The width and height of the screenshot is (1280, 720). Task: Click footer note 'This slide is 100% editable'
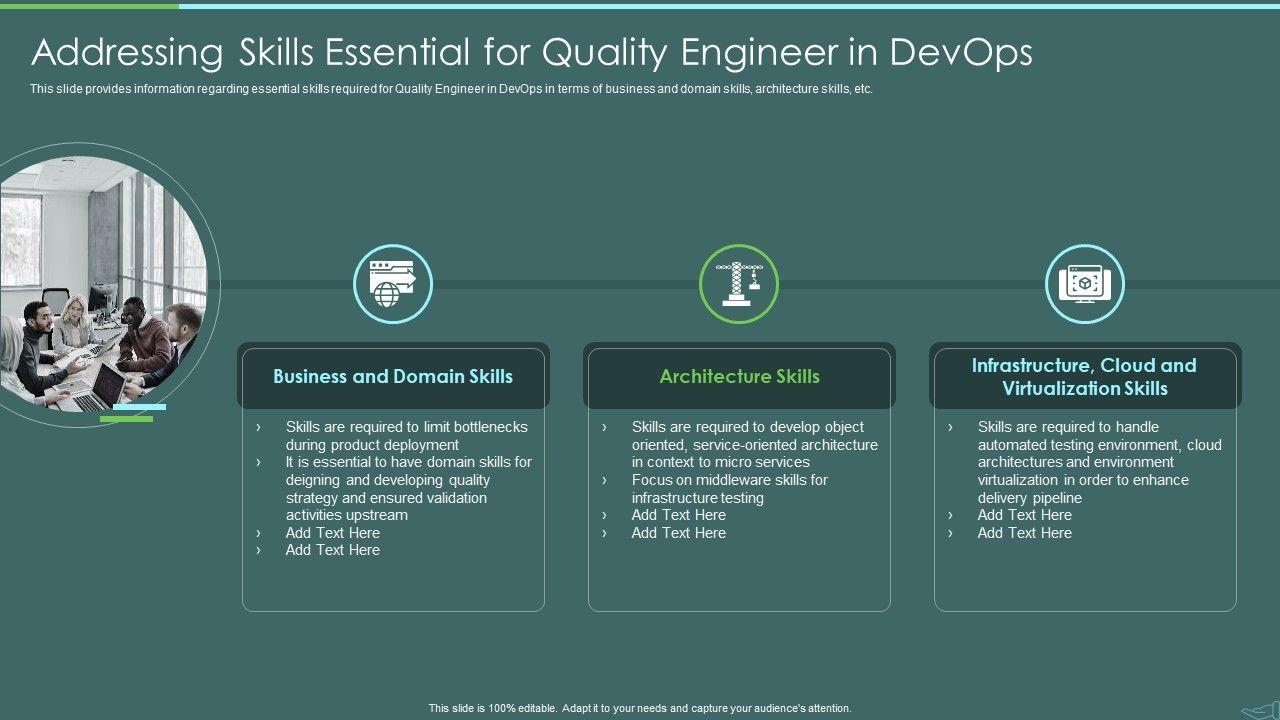pos(640,709)
